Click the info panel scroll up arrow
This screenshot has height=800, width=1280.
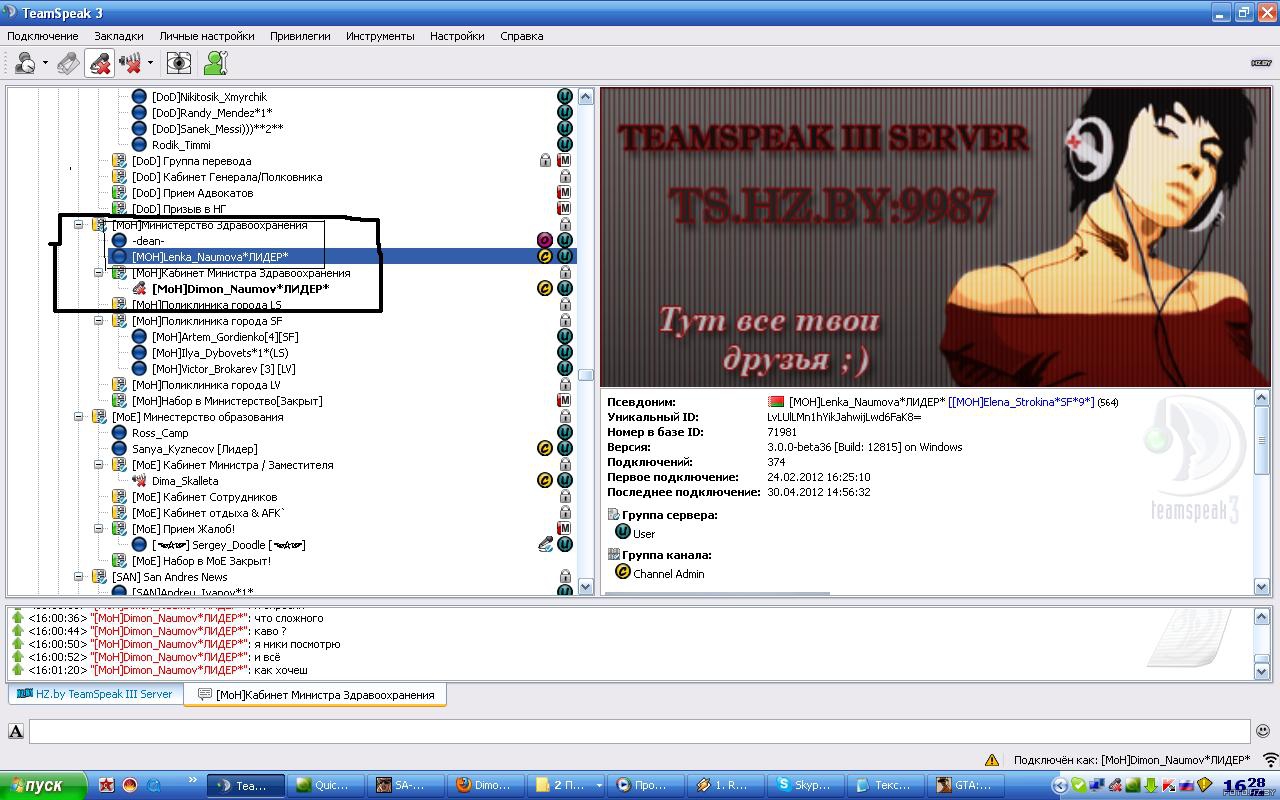pos(1262,399)
